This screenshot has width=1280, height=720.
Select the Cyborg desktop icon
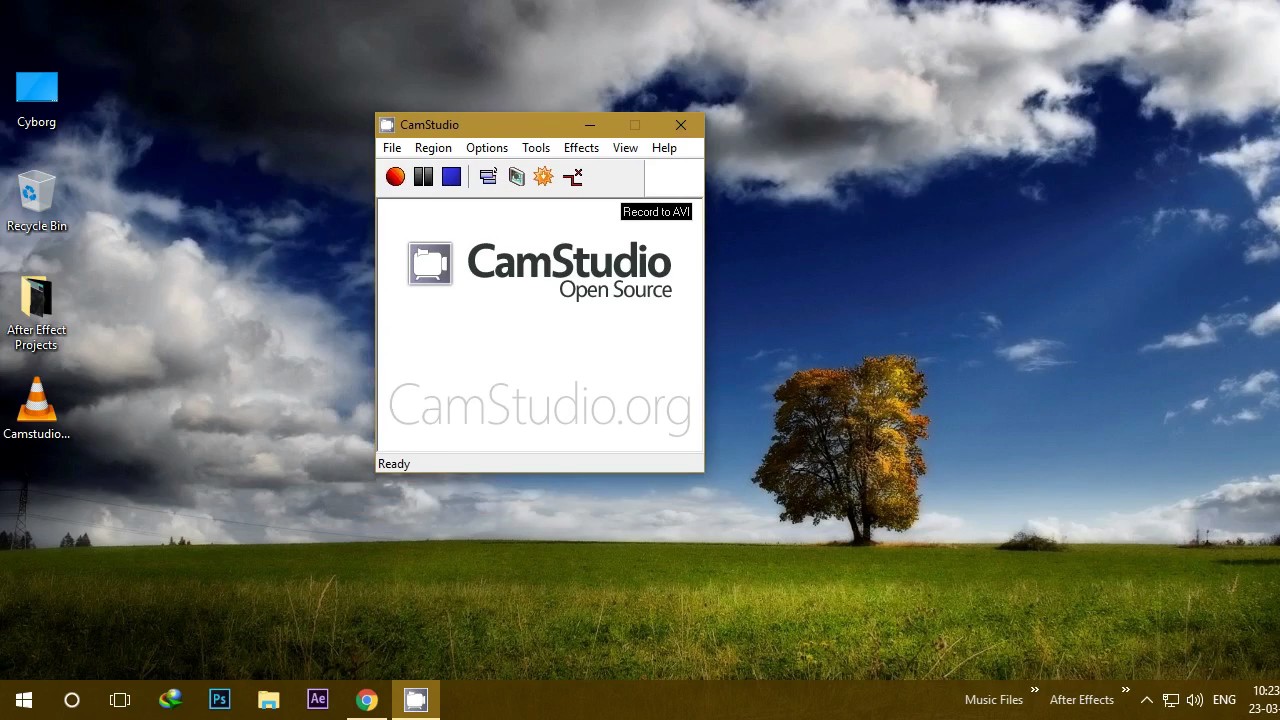37,100
